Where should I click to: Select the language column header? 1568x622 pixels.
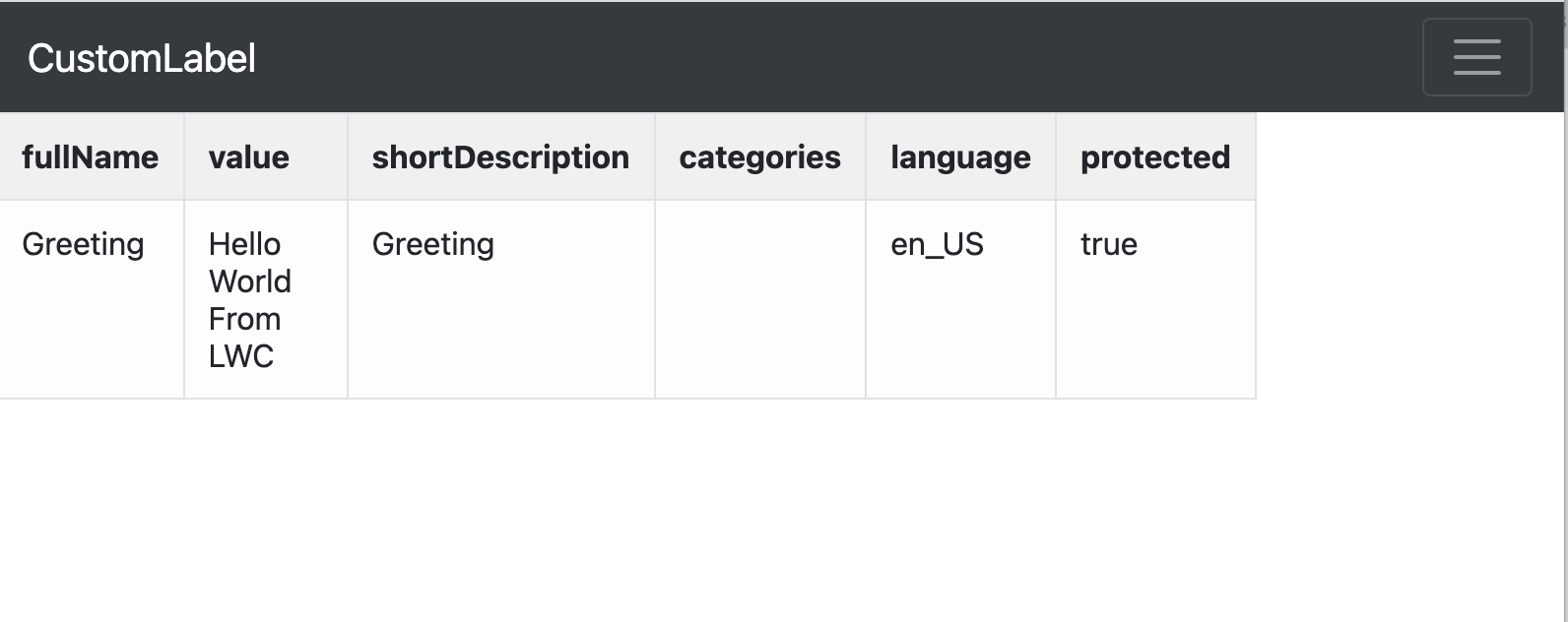[x=960, y=157]
